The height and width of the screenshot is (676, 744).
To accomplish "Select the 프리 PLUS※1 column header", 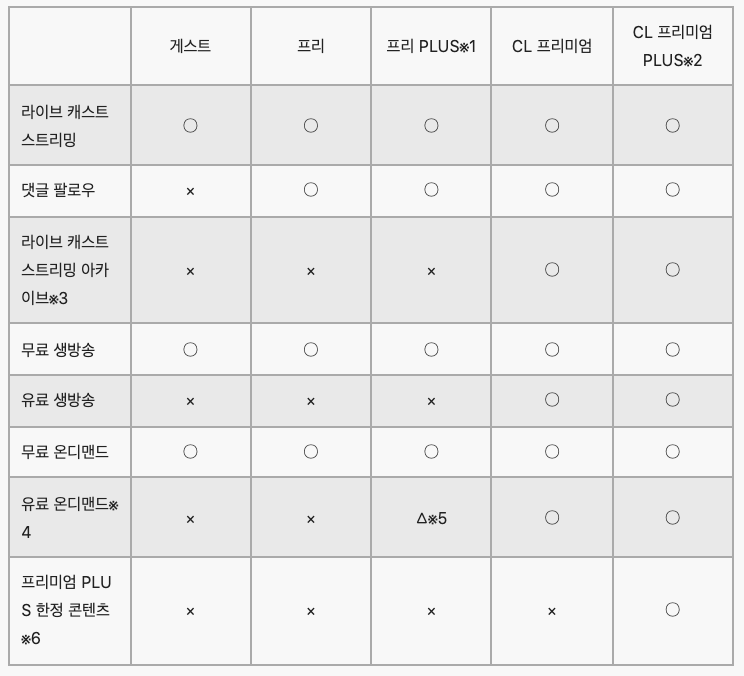I will pyautogui.click(x=431, y=46).
